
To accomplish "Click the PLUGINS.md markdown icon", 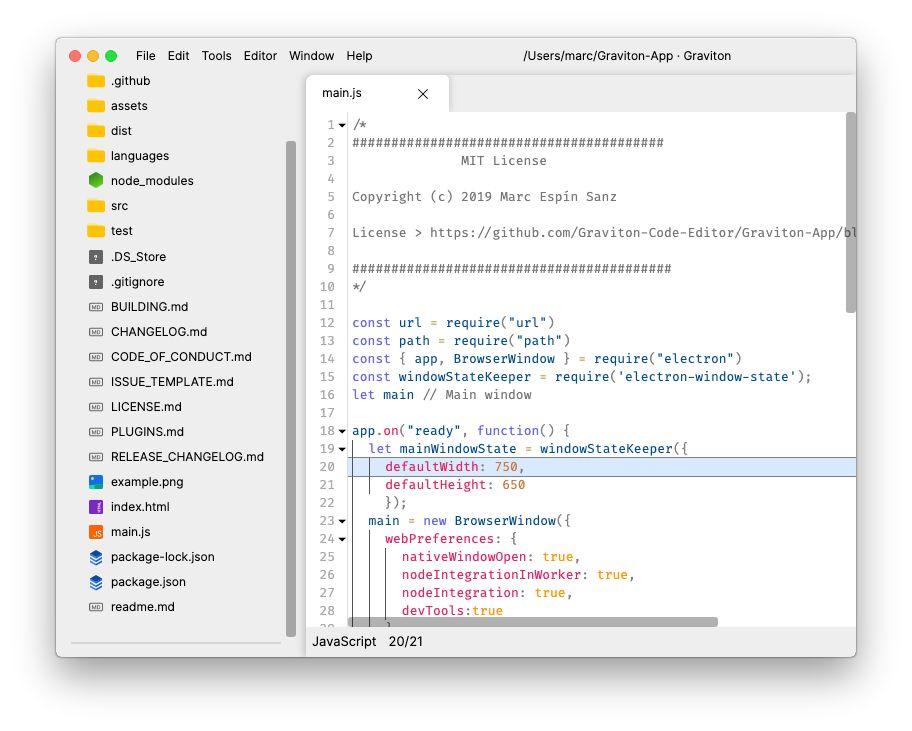I will tap(96, 432).
